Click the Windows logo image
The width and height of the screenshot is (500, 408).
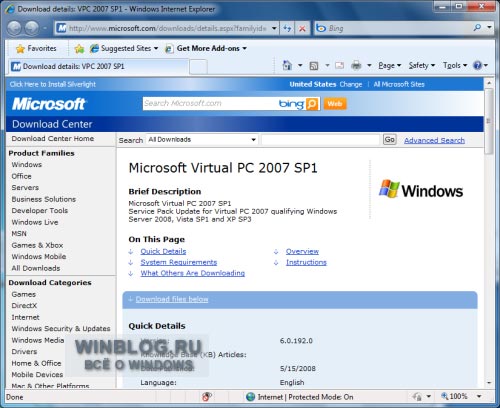[421, 190]
